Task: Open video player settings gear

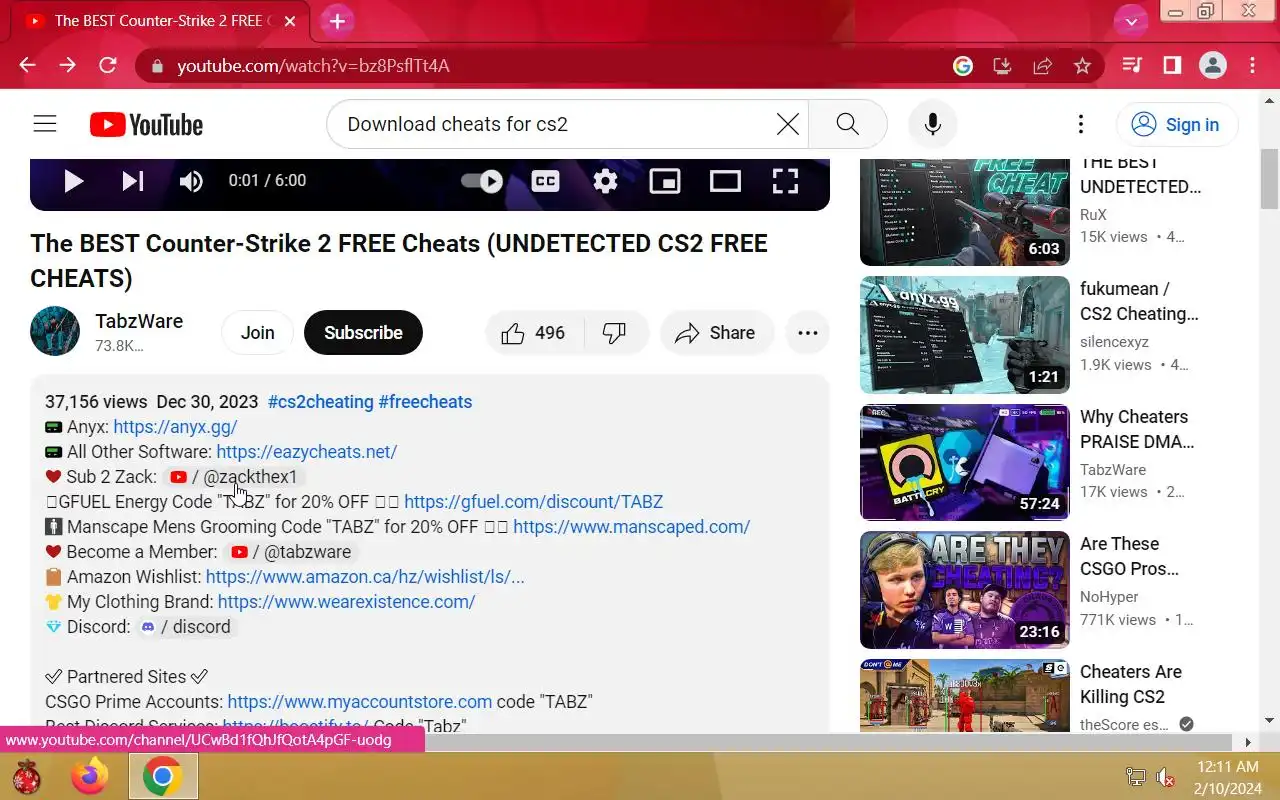Action: [x=605, y=181]
